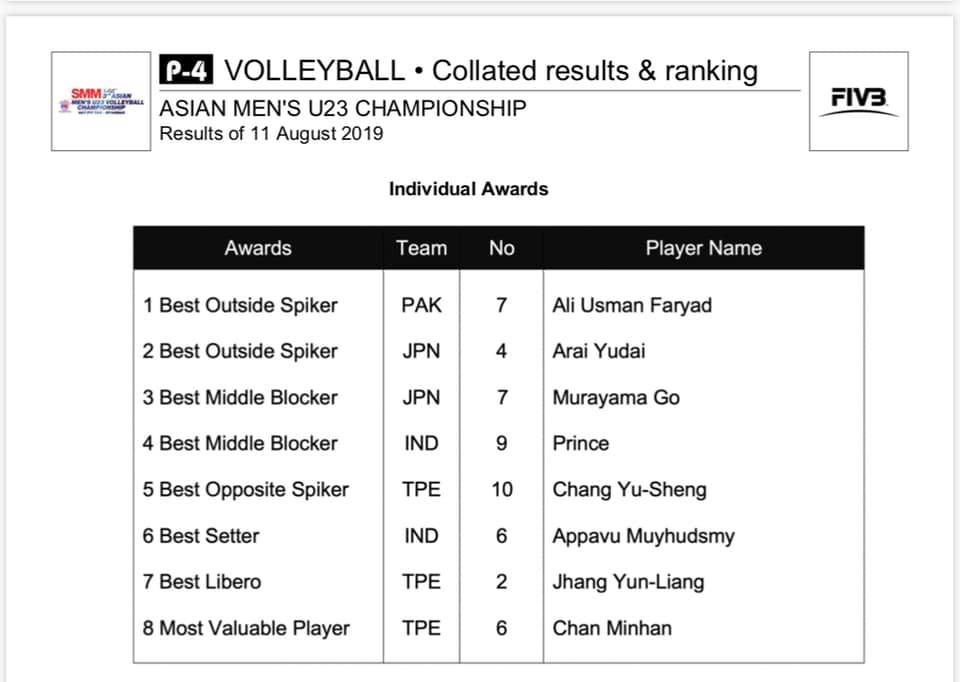This screenshot has height=682, width=960.
Task: Click the Individual Awards heading
Action: coord(468,189)
